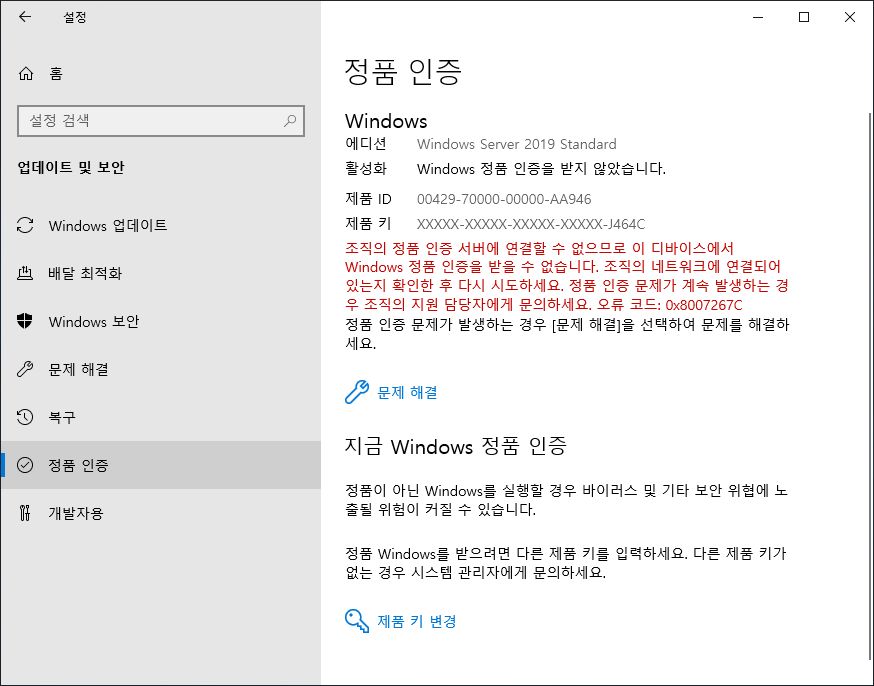Click the 정품 인증 checkmark icon
Screen dimensions: 874x686
(25, 465)
